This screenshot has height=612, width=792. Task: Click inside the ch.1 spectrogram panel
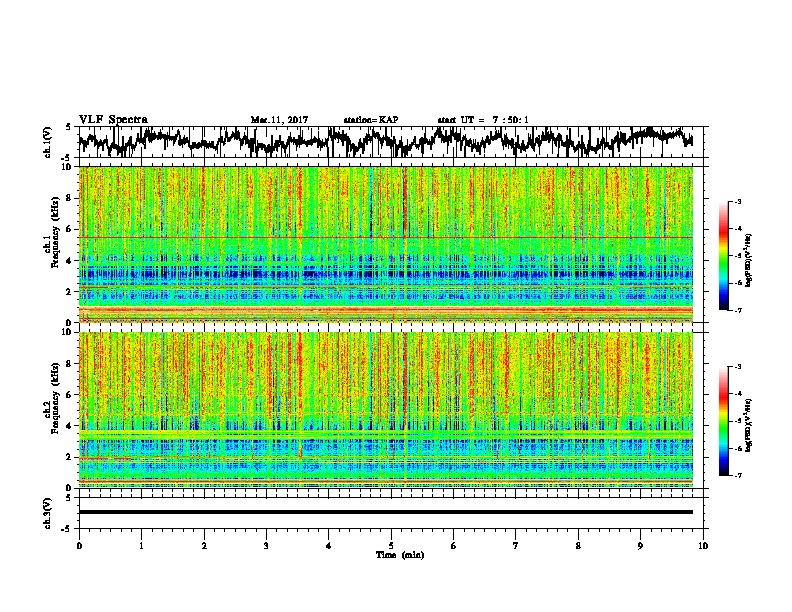click(386, 244)
